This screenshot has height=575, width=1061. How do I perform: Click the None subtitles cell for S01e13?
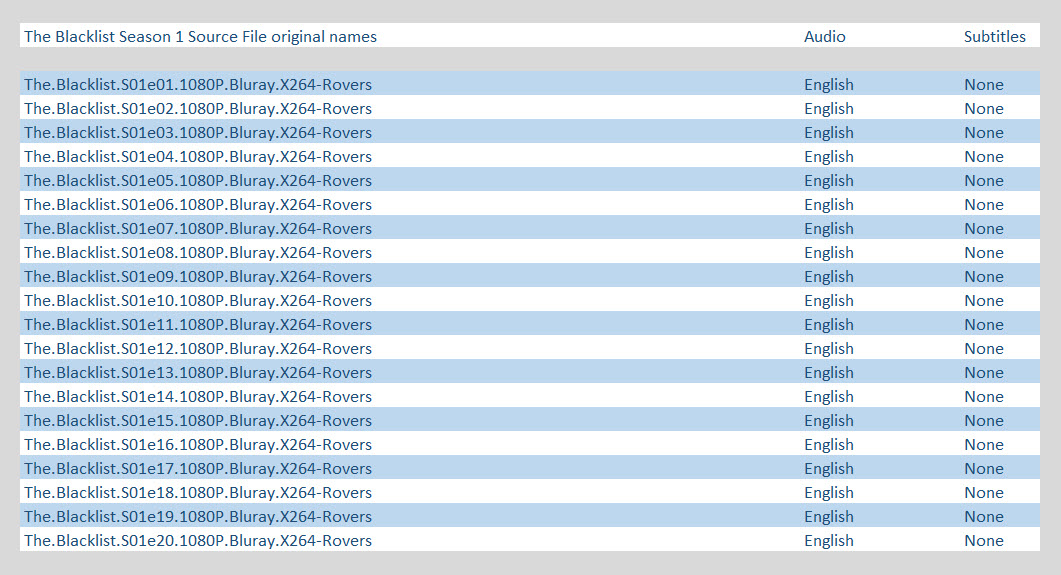[x=984, y=373]
